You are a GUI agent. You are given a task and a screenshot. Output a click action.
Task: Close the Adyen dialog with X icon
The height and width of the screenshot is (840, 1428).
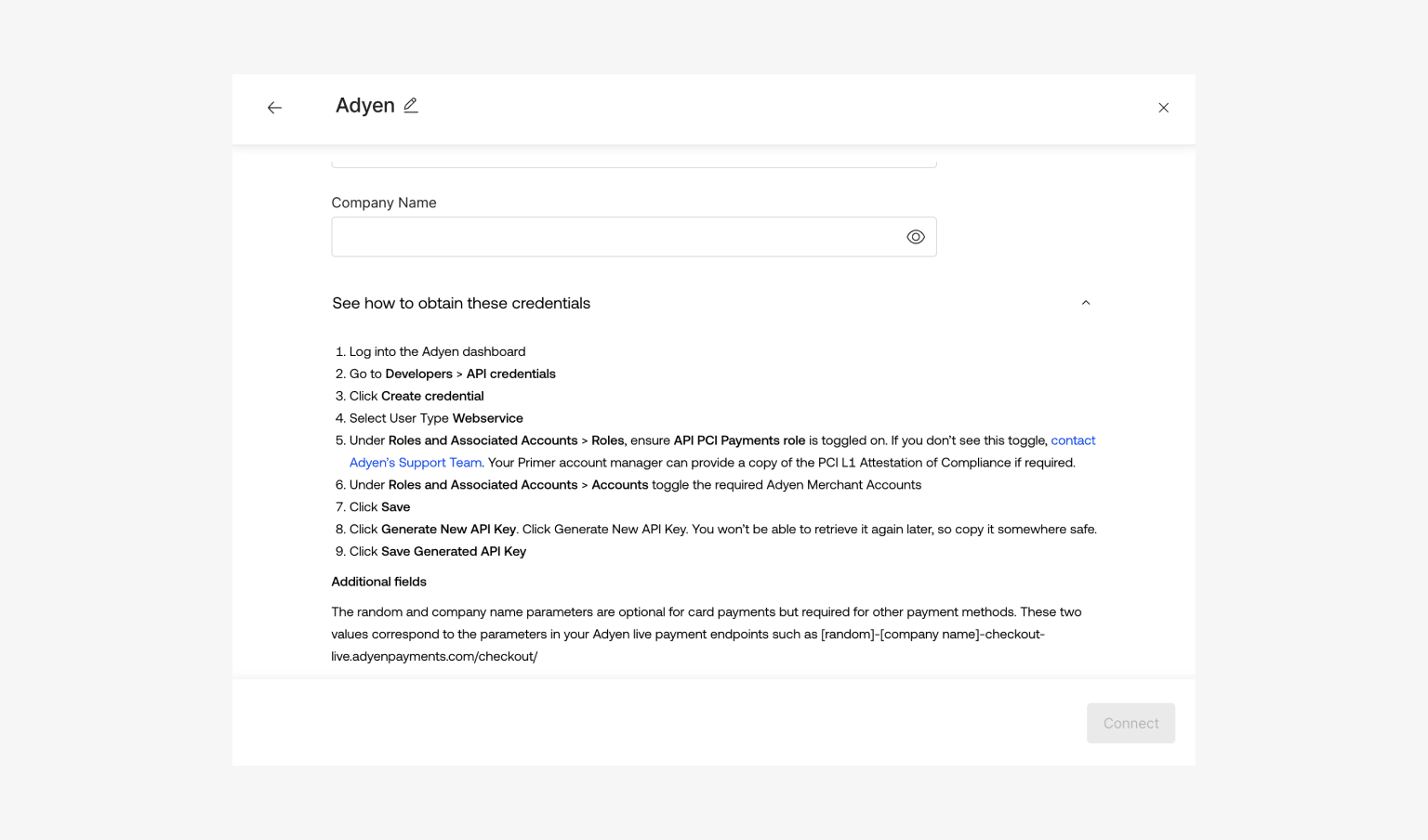(1163, 108)
